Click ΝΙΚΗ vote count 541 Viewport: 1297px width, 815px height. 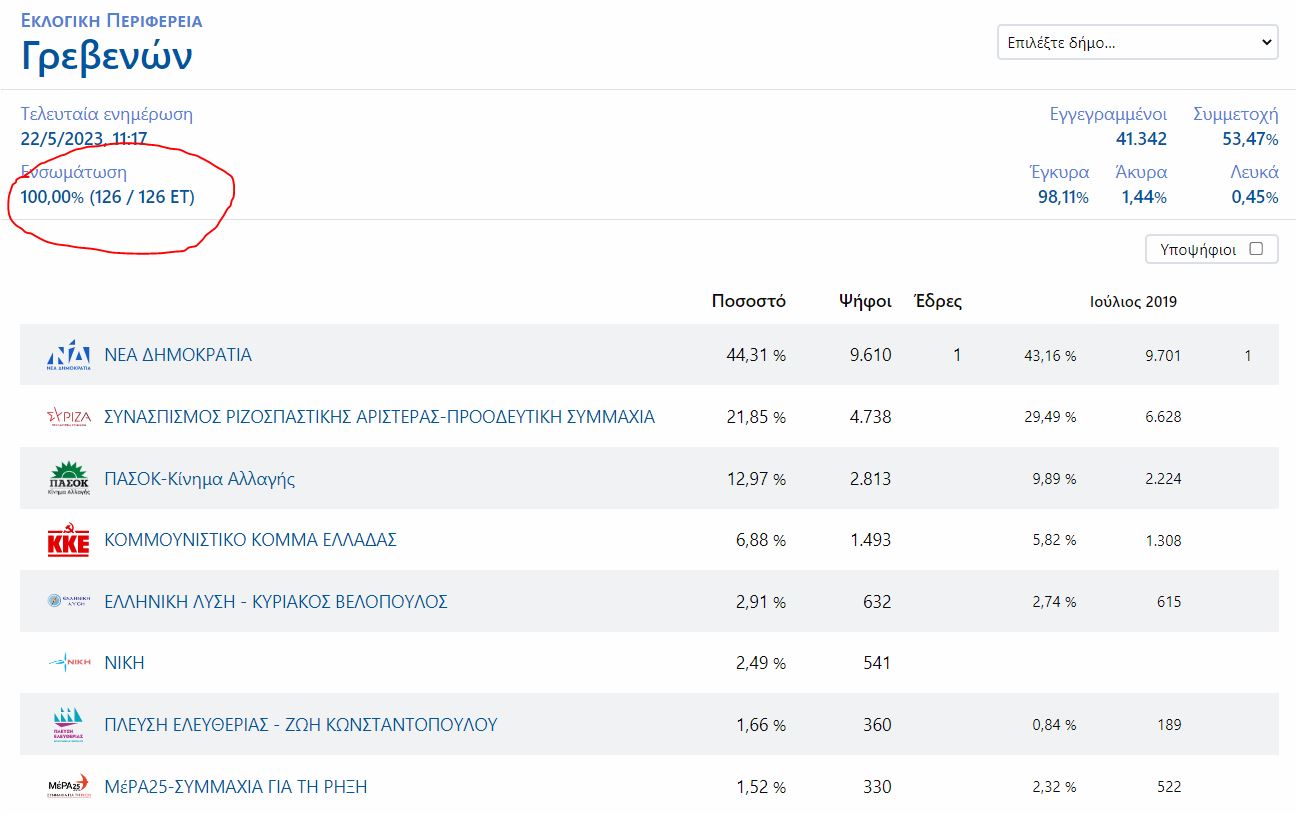876,663
